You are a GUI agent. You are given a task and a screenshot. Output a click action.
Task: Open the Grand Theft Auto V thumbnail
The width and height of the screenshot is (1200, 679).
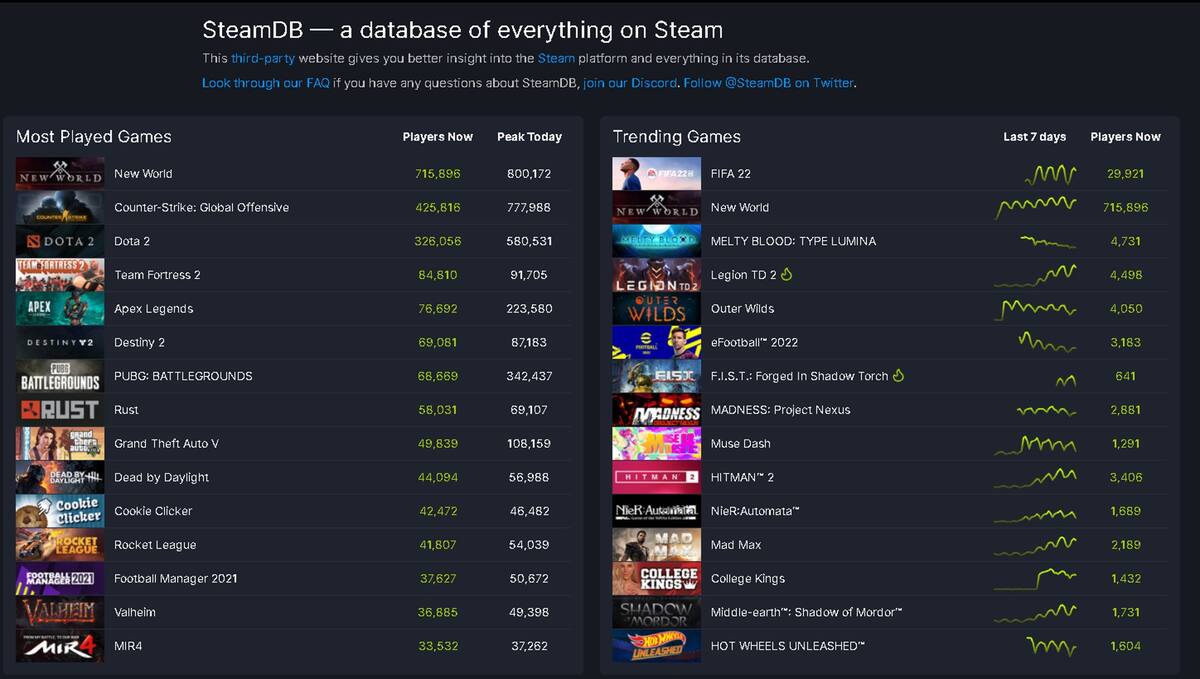pos(60,444)
